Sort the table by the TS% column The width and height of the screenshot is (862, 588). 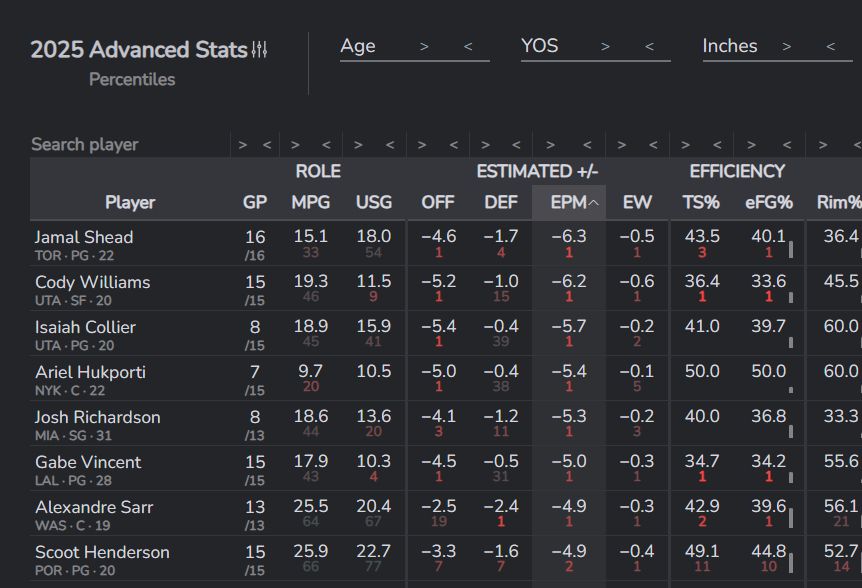[701, 202]
